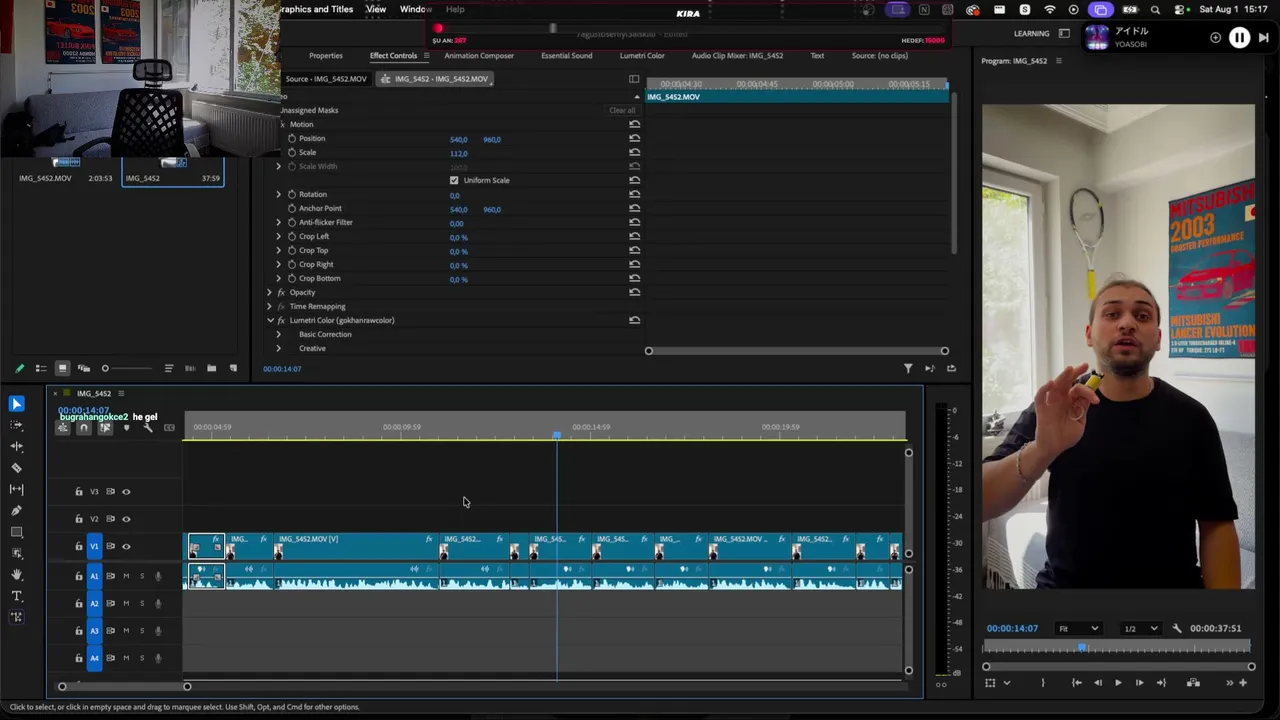The width and height of the screenshot is (1280, 720).
Task: Solo audio track A2
Action: tap(141, 604)
